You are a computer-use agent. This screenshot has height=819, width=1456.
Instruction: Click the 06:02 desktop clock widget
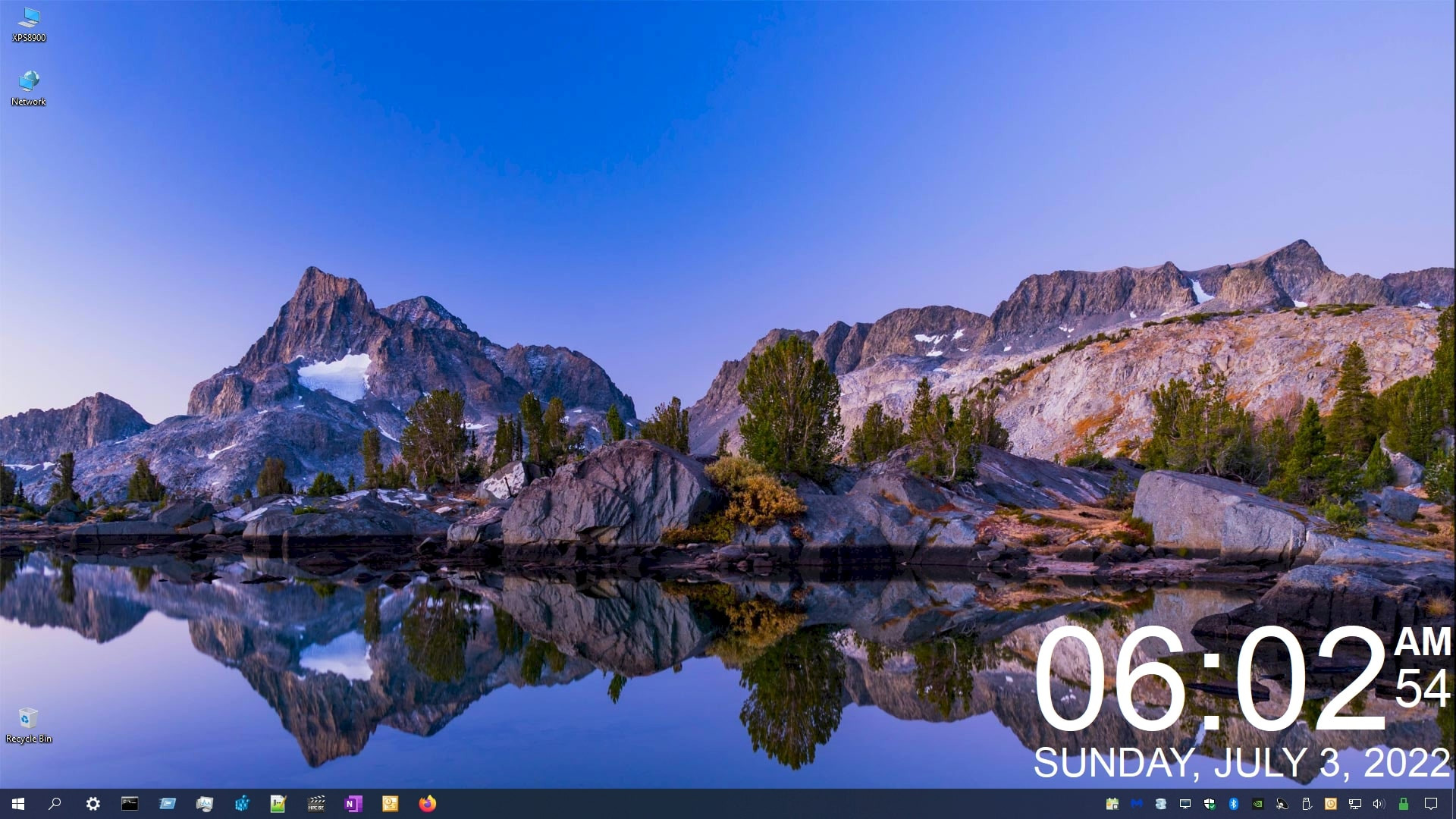[1211, 679]
